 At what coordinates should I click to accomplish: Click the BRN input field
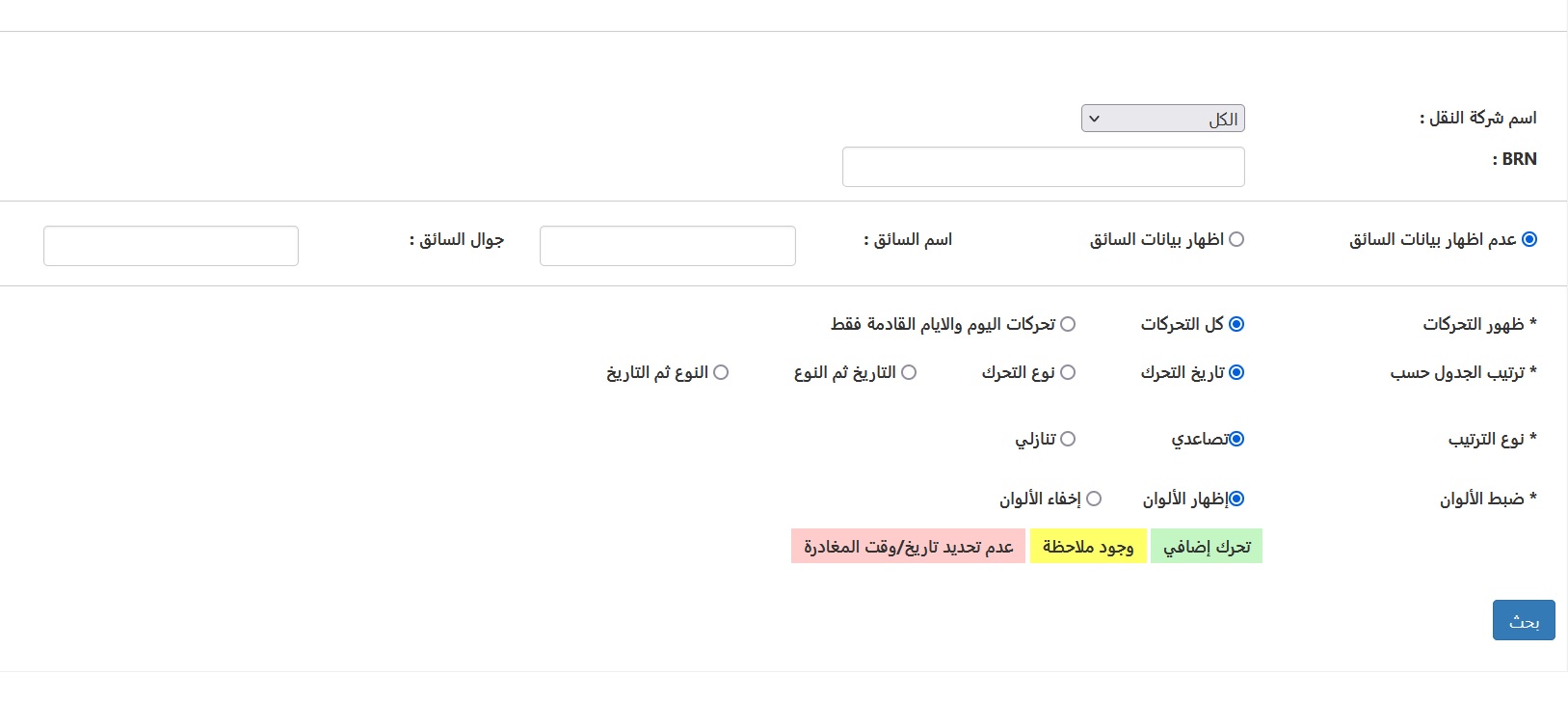pyautogui.click(x=1043, y=167)
